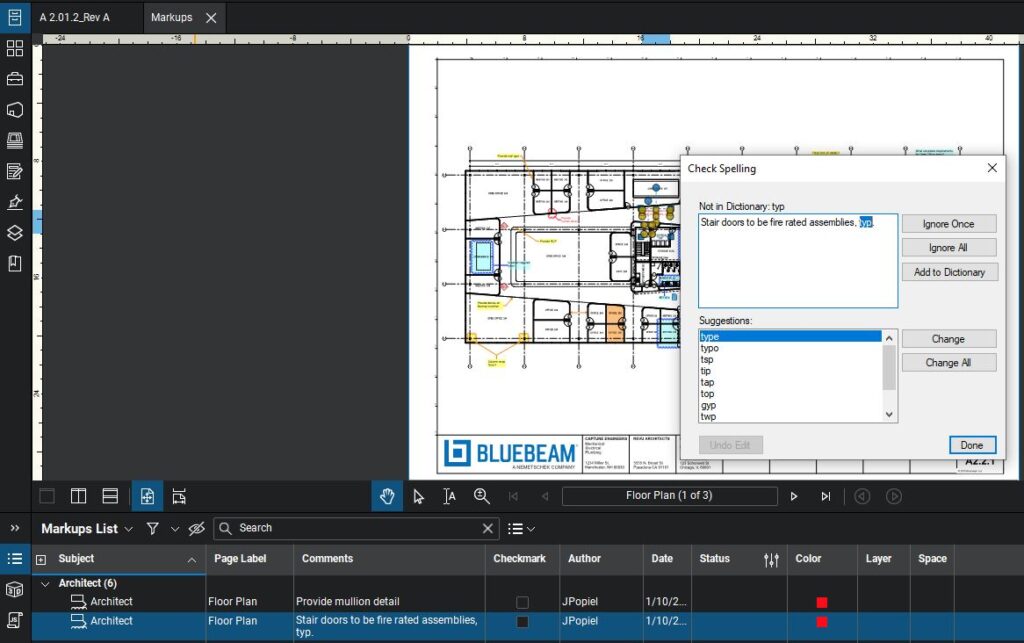Toggle hide markups eye icon

tap(196, 529)
